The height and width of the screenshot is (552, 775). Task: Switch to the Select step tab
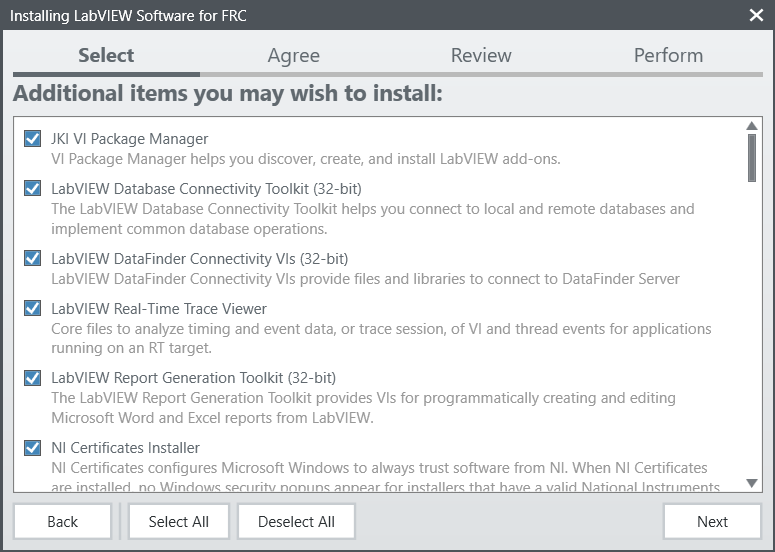[106, 56]
